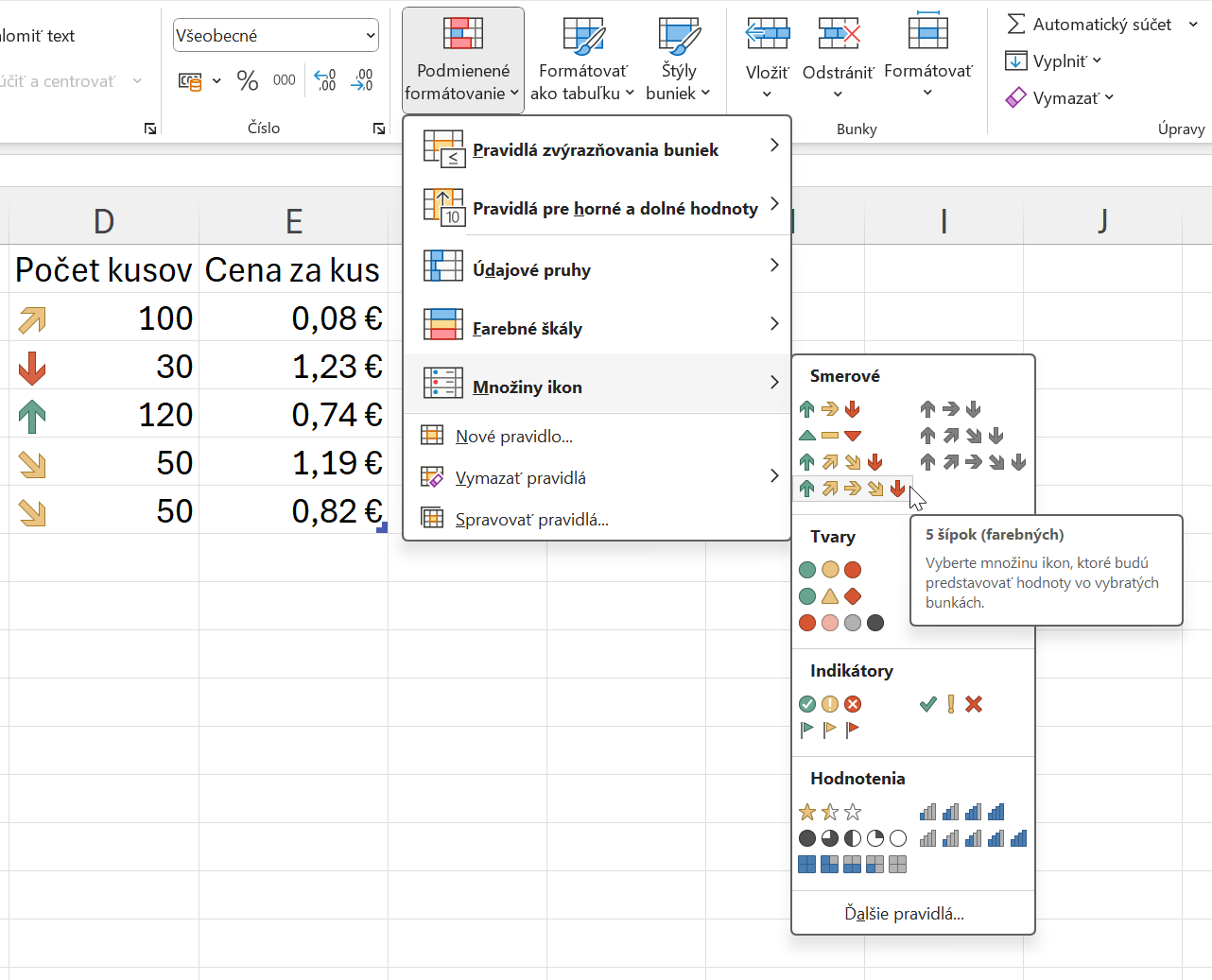Select column E header
Screen dimensions: 1212x980
294,221
